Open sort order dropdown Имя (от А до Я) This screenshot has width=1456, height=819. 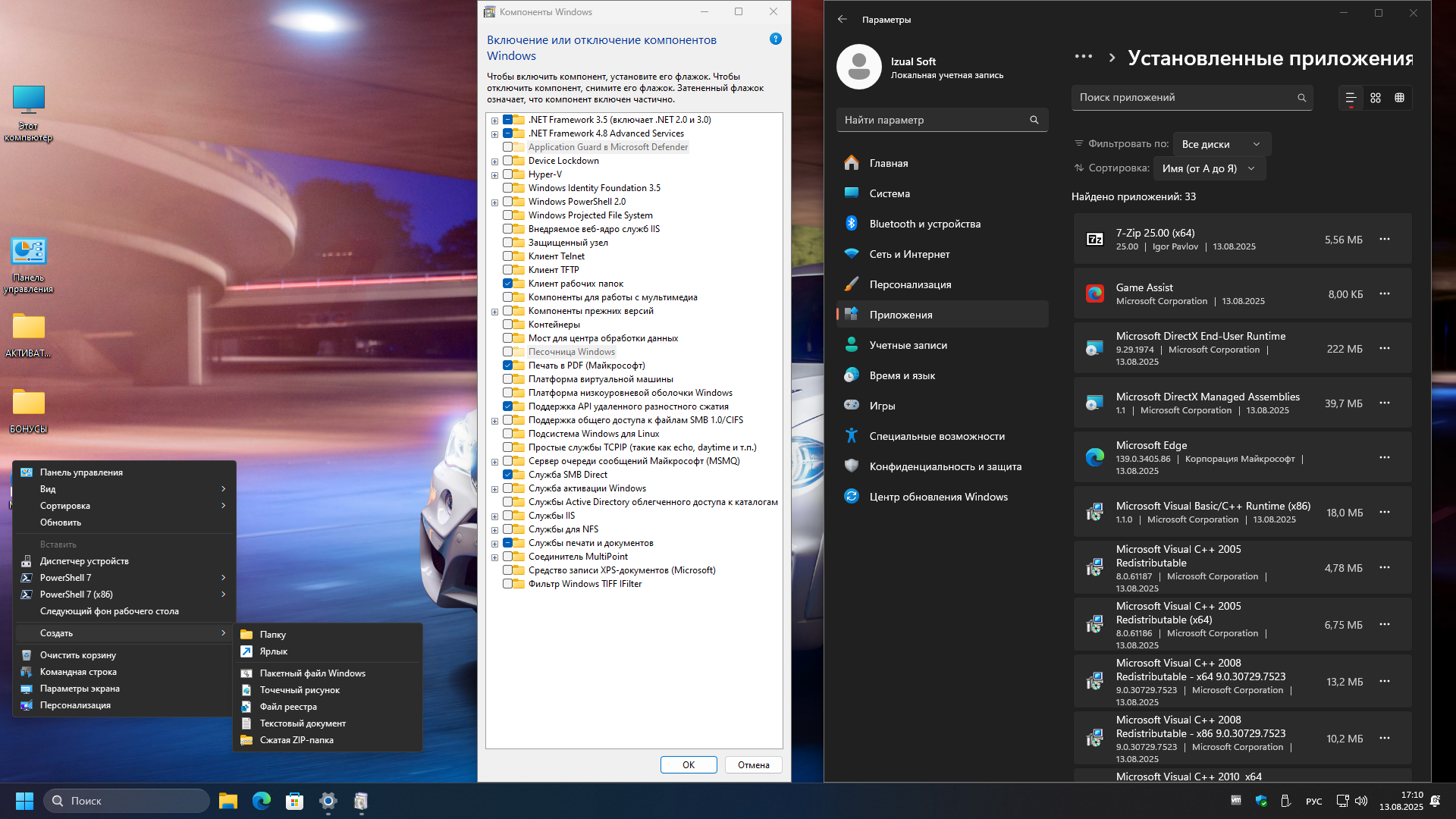click(x=1209, y=168)
